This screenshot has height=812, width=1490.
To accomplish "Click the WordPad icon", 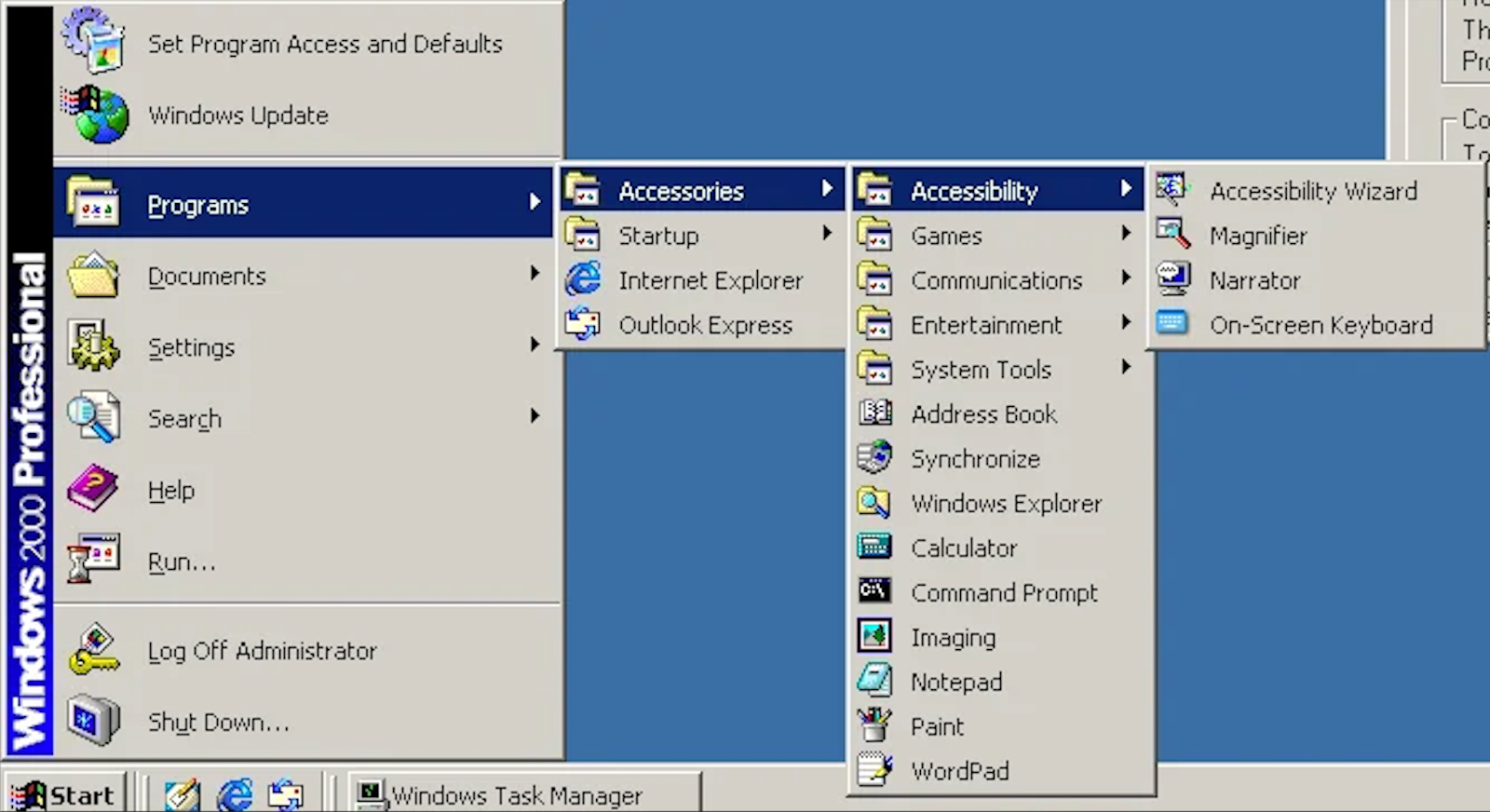I will click(874, 769).
